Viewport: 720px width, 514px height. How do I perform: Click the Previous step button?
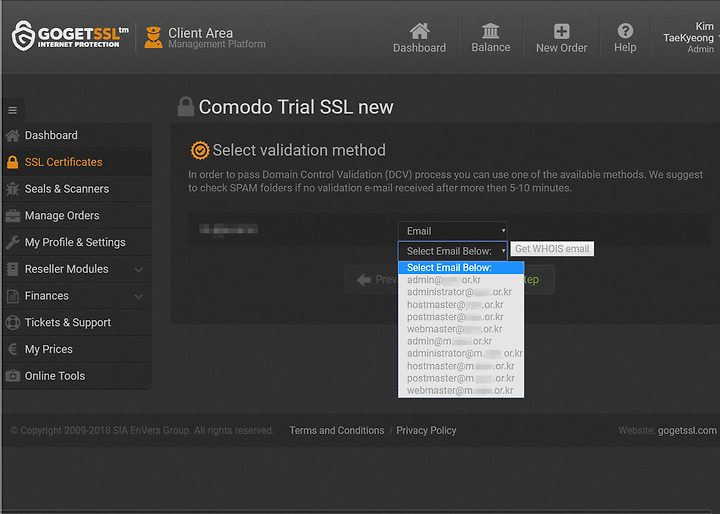(372, 279)
